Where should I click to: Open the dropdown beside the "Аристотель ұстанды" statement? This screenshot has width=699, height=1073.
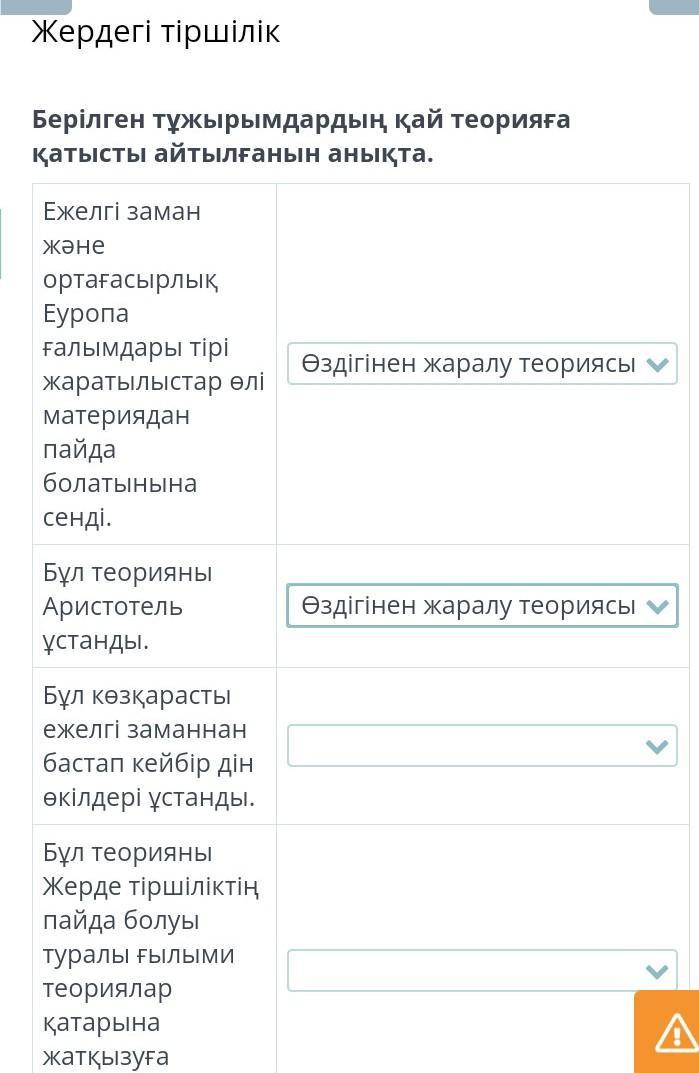coord(481,606)
